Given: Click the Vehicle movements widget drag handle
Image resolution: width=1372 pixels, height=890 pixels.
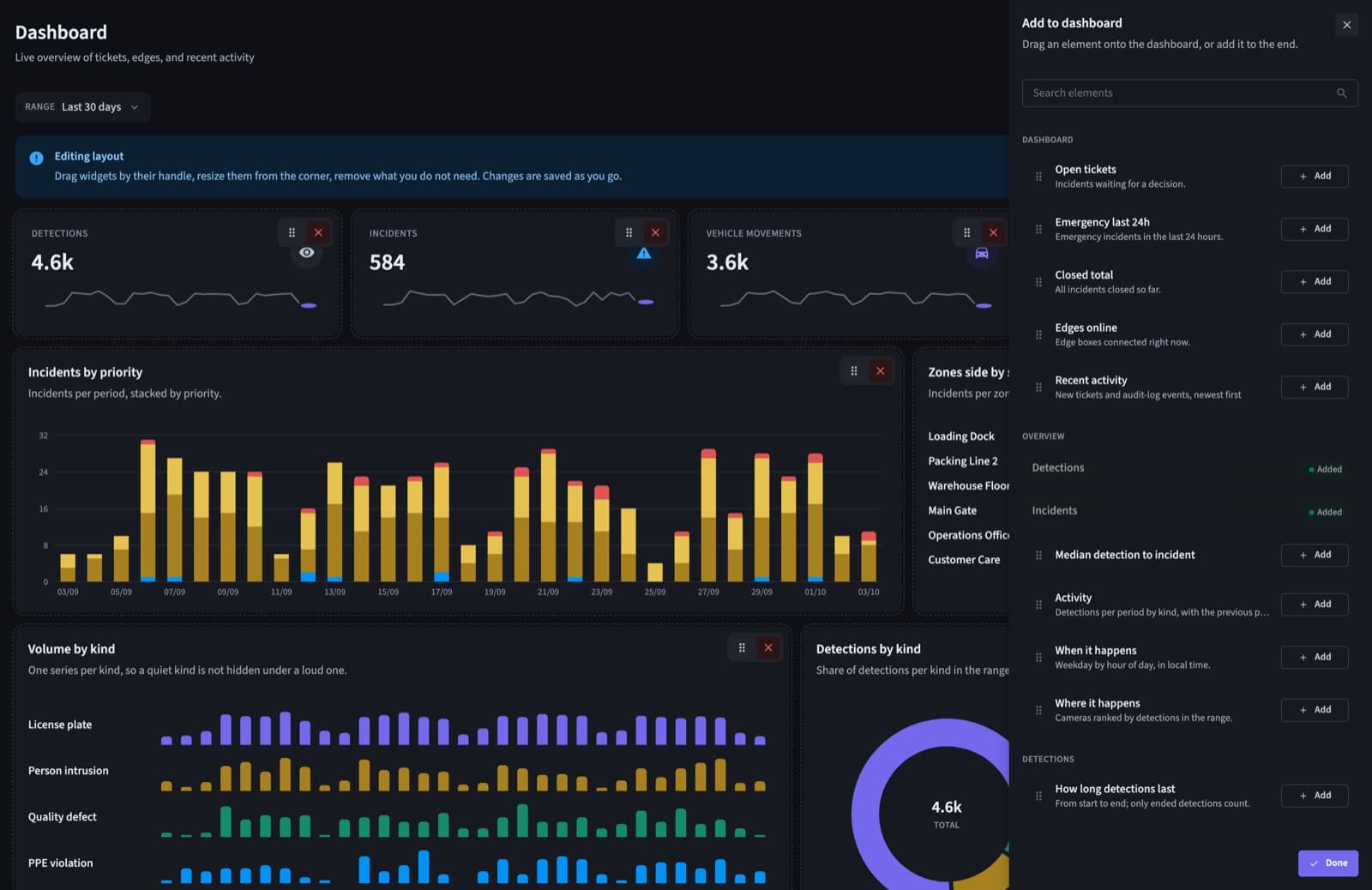Looking at the screenshot, I should point(966,232).
